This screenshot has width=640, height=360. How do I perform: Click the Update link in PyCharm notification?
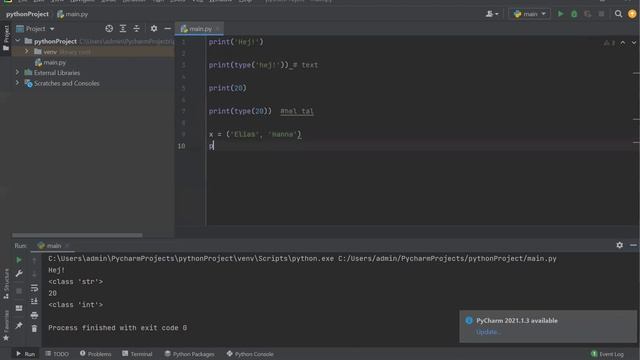click(x=488, y=332)
